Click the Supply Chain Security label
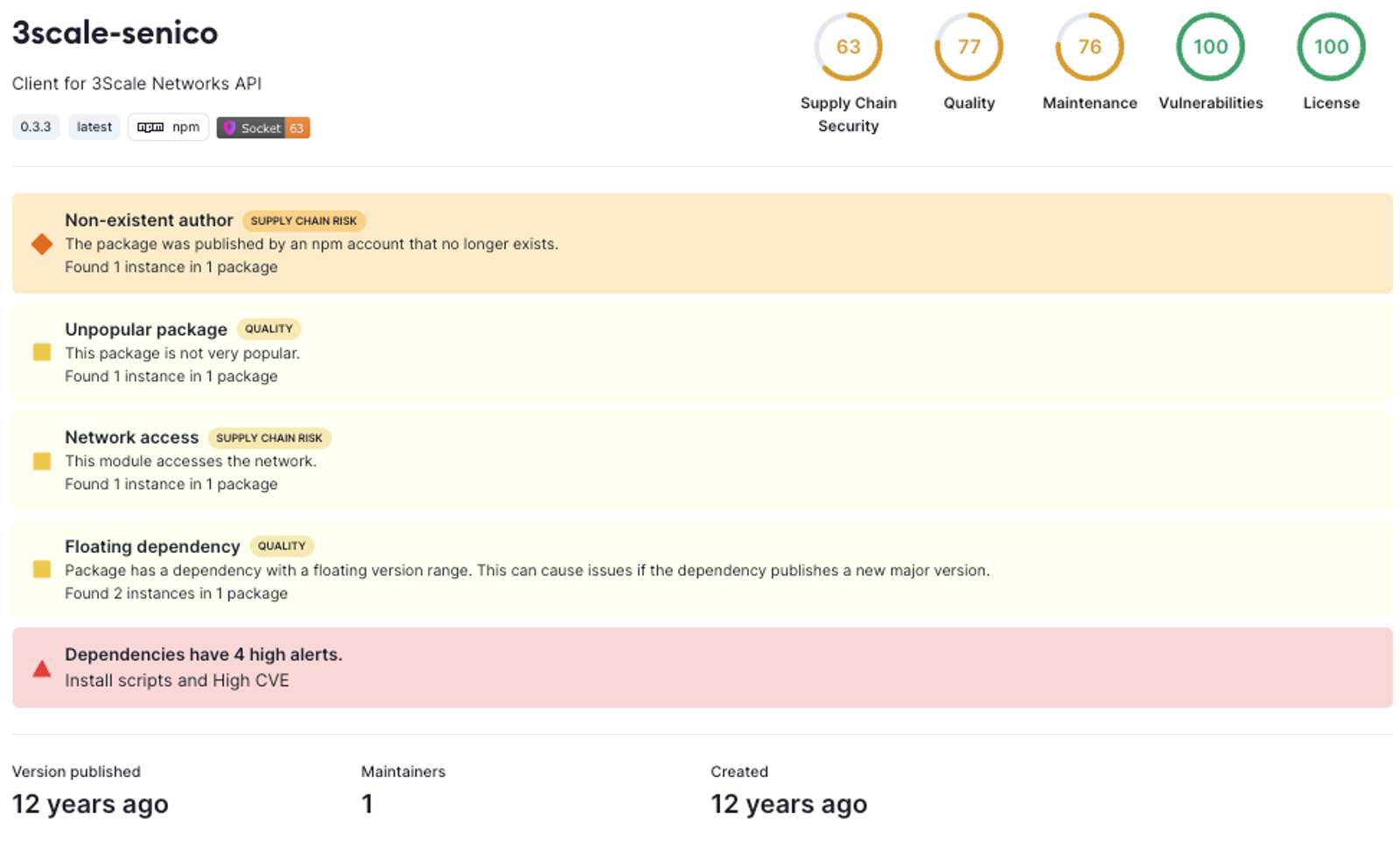 click(848, 114)
